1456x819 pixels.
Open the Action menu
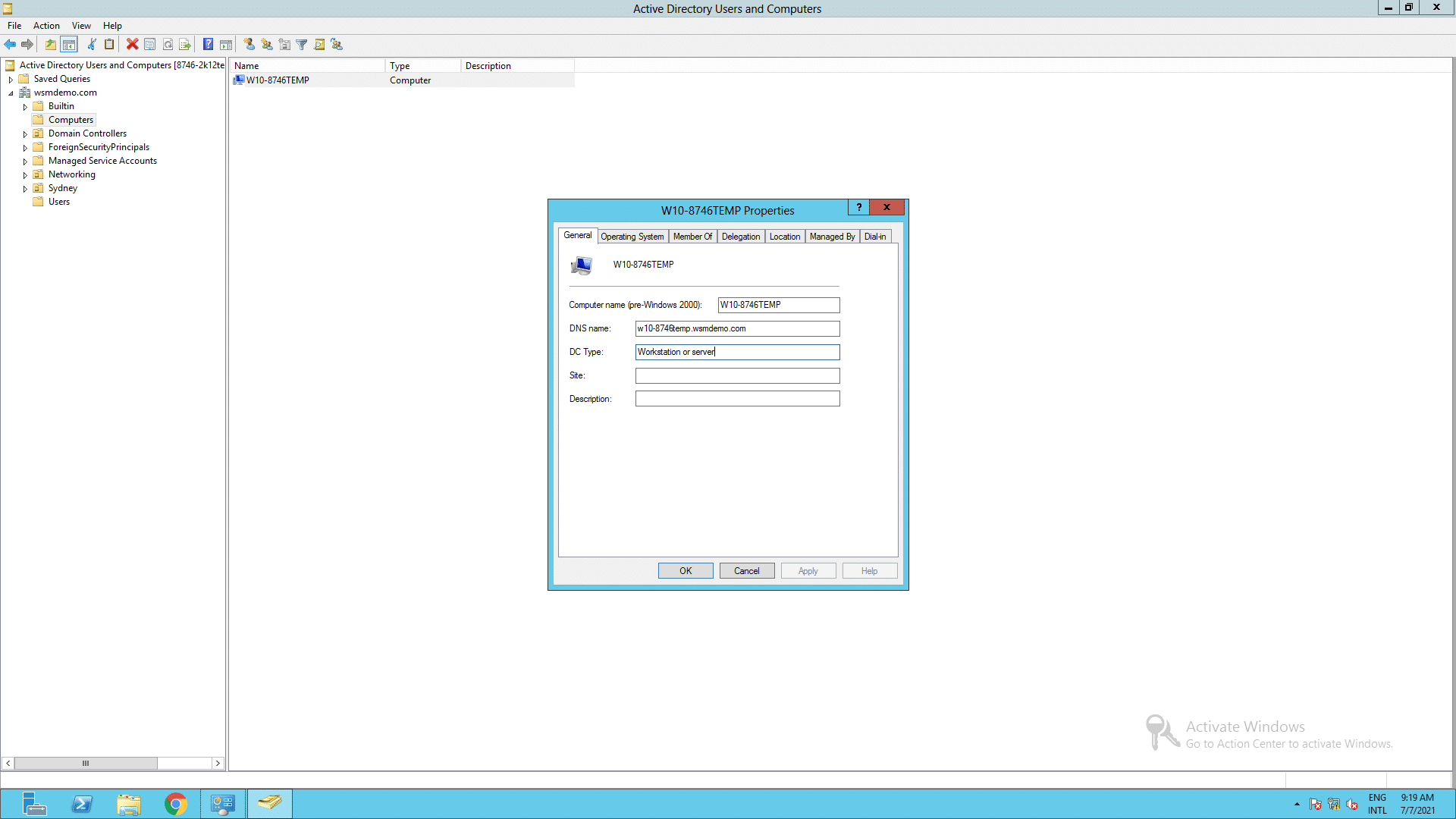click(x=46, y=25)
